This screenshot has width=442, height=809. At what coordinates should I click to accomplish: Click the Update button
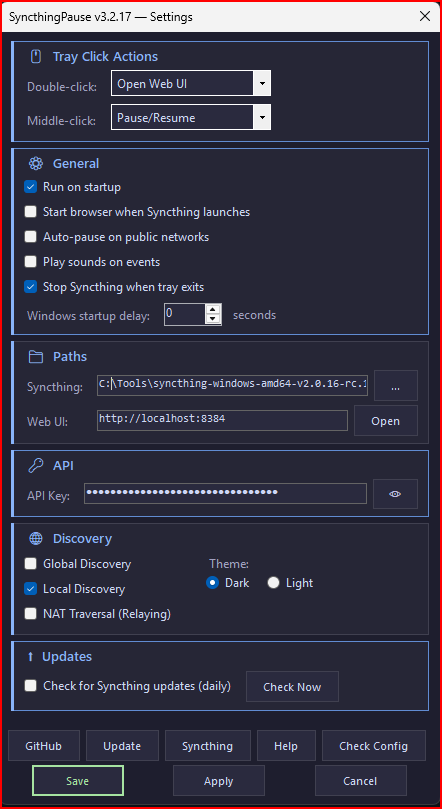click(122, 746)
